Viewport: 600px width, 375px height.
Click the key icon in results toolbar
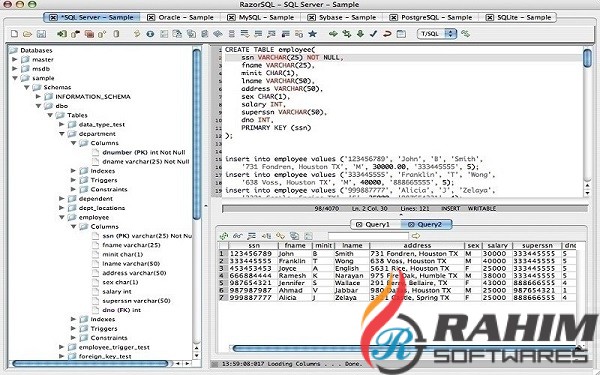(280, 236)
